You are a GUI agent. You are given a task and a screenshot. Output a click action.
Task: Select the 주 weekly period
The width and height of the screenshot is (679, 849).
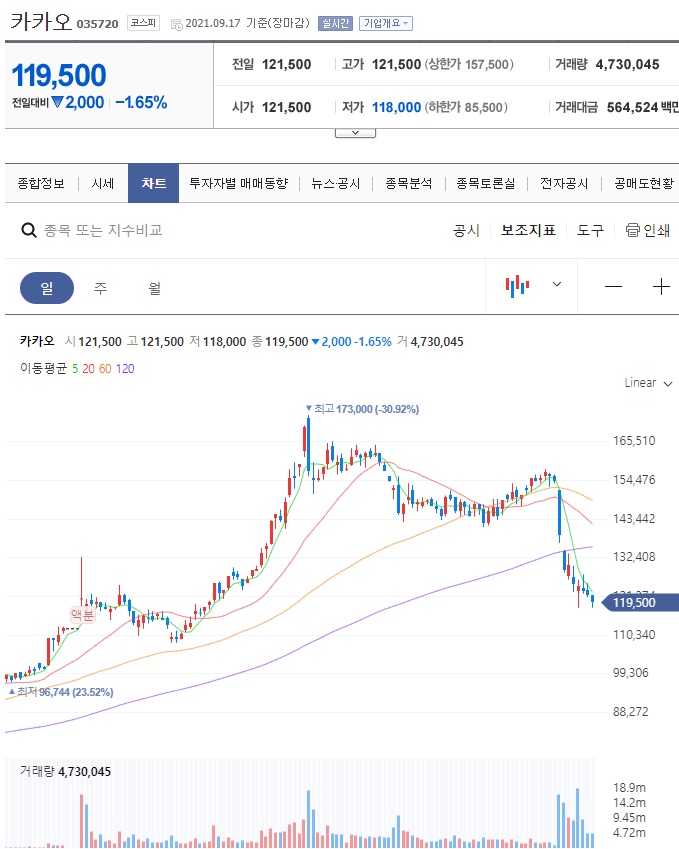(101, 288)
